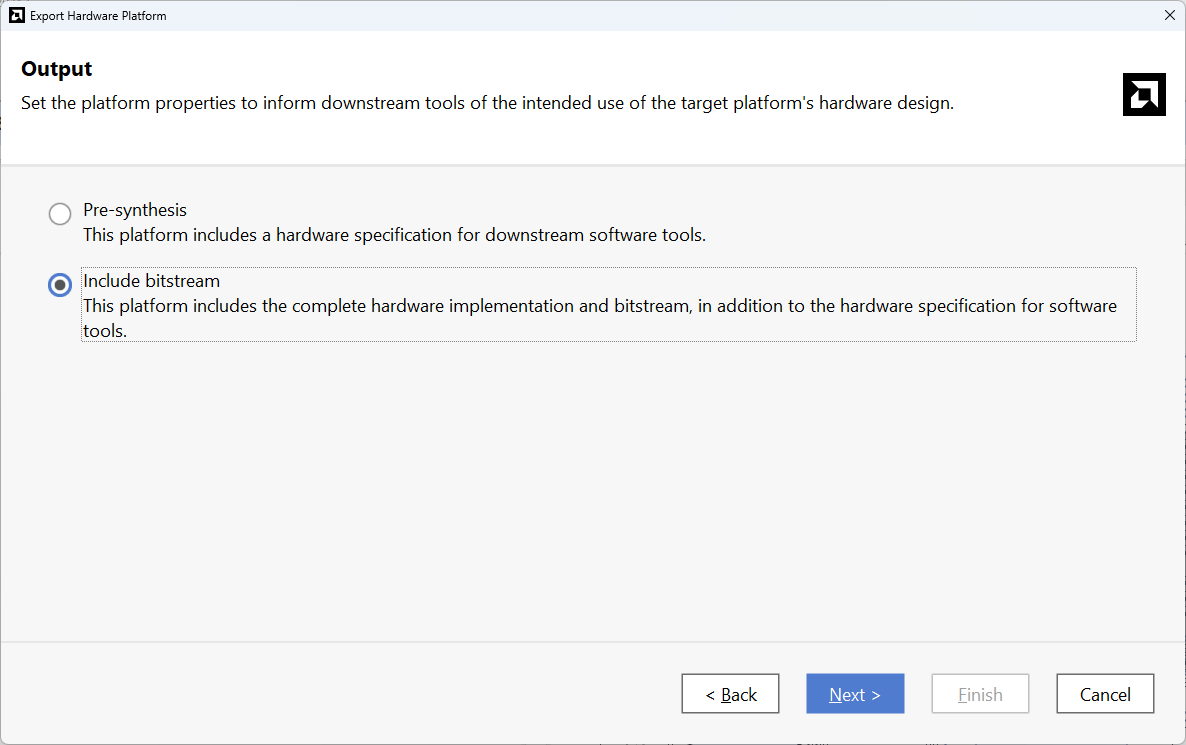Click the Output heading
Image resolution: width=1186 pixels, height=745 pixels.
click(x=56, y=69)
